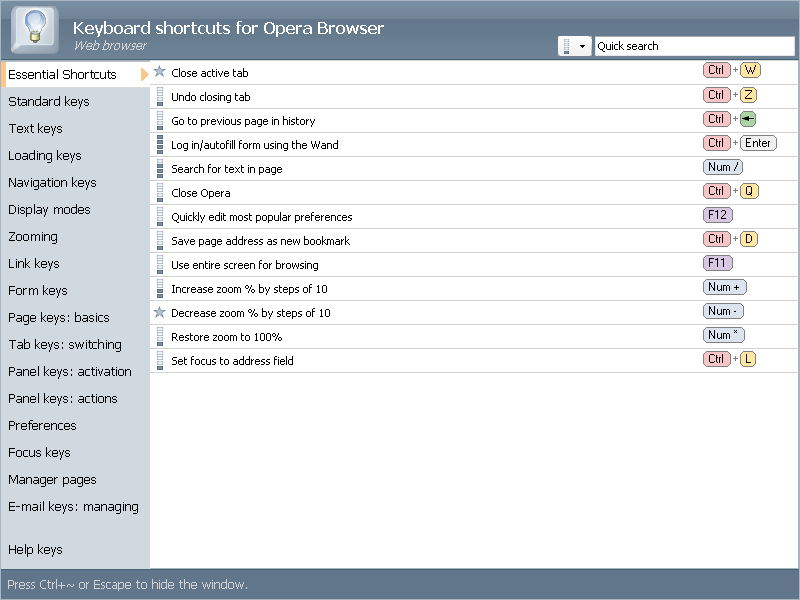Click the Num * key badge

tap(724, 335)
